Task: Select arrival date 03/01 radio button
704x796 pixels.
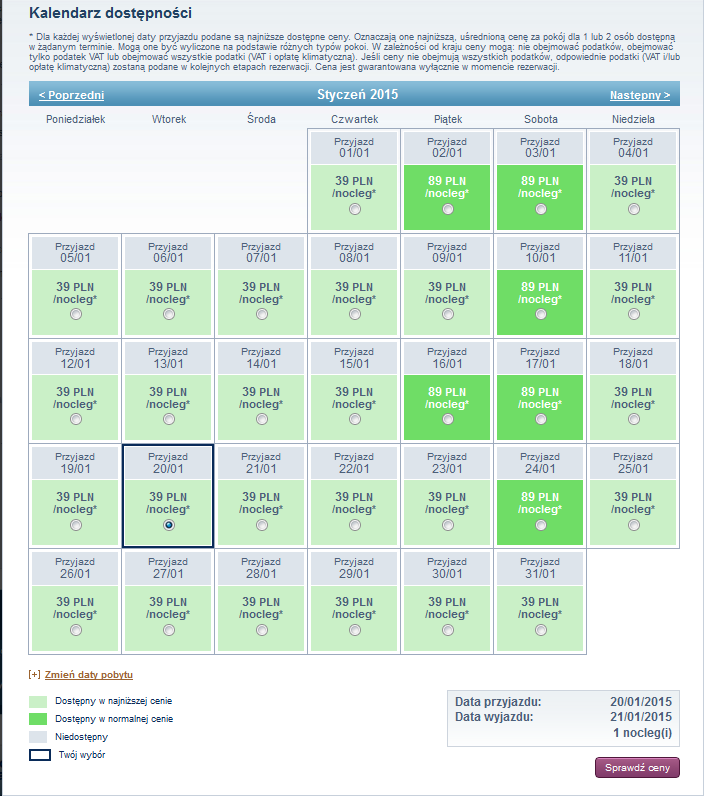Action: click(541, 209)
